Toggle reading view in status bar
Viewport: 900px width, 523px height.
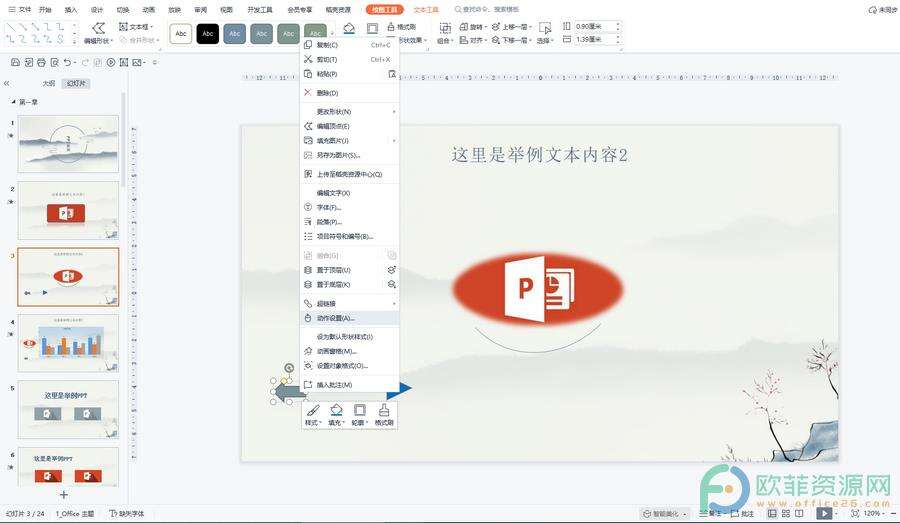tap(796, 513)
